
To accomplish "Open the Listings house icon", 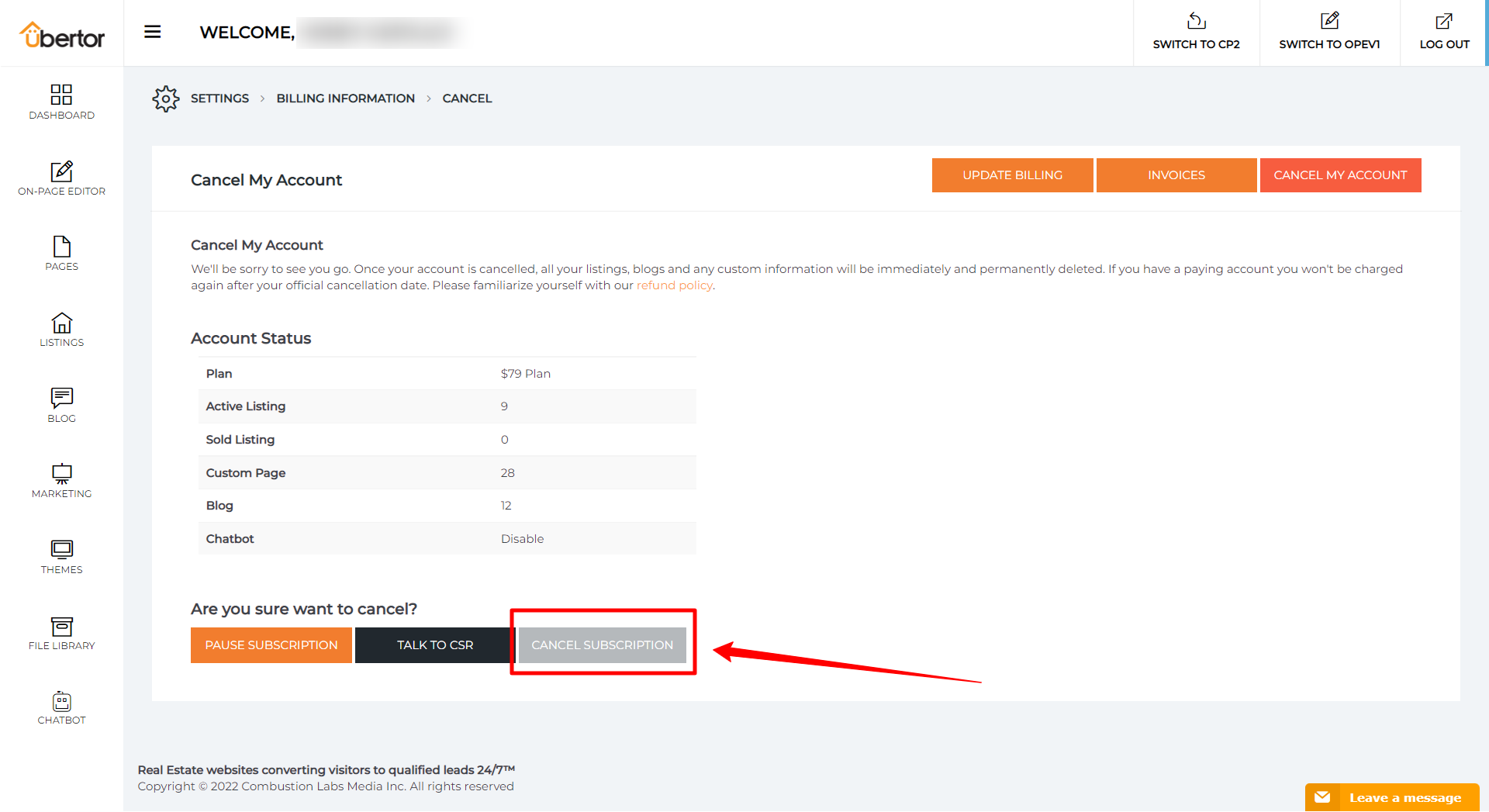I will pyautogui.click(x=61, y=323).
